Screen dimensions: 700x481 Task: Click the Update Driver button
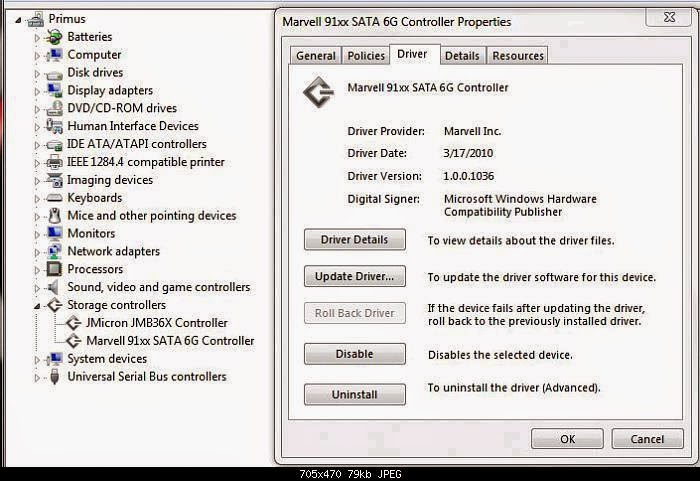tap(354, 276)
